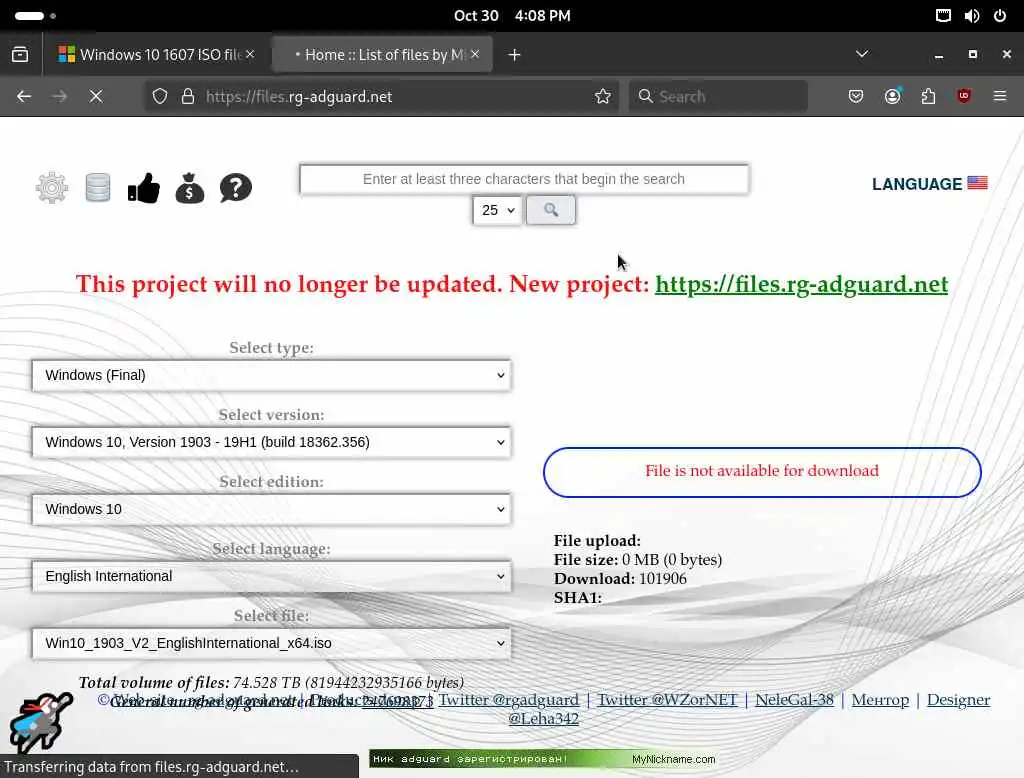The image size is (1024, 778).
Task: Open the Firefox View icon
Action: tap(20, 55)
